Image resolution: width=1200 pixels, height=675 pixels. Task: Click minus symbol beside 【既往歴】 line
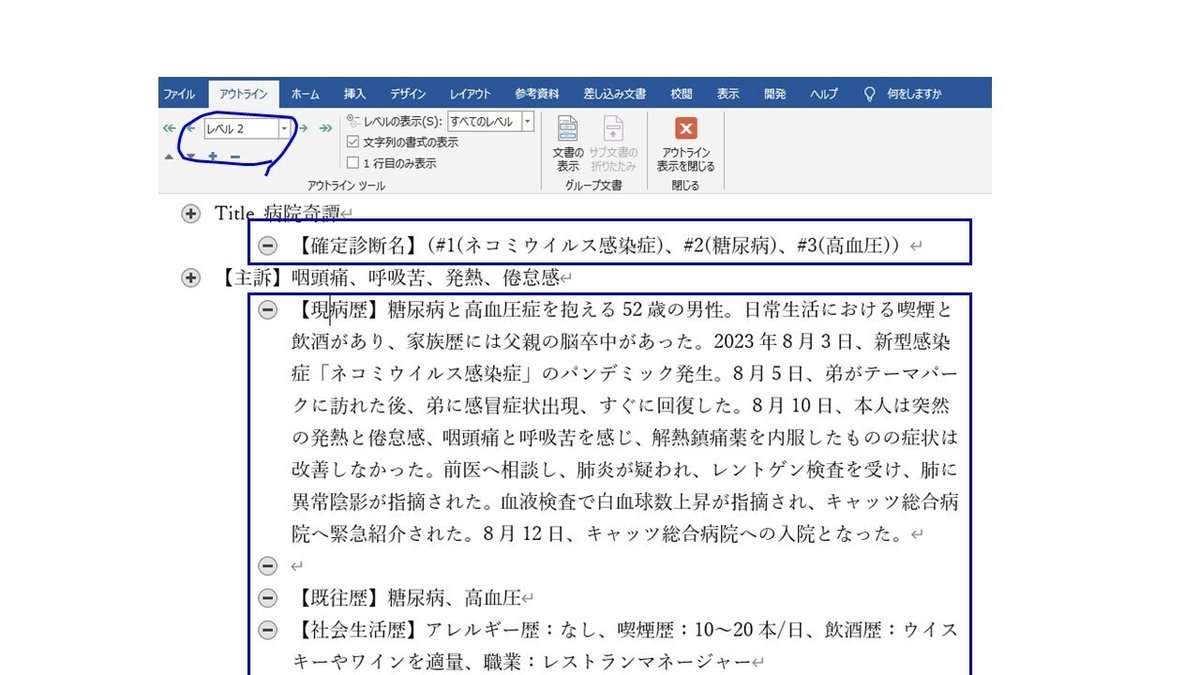[267, 598]
